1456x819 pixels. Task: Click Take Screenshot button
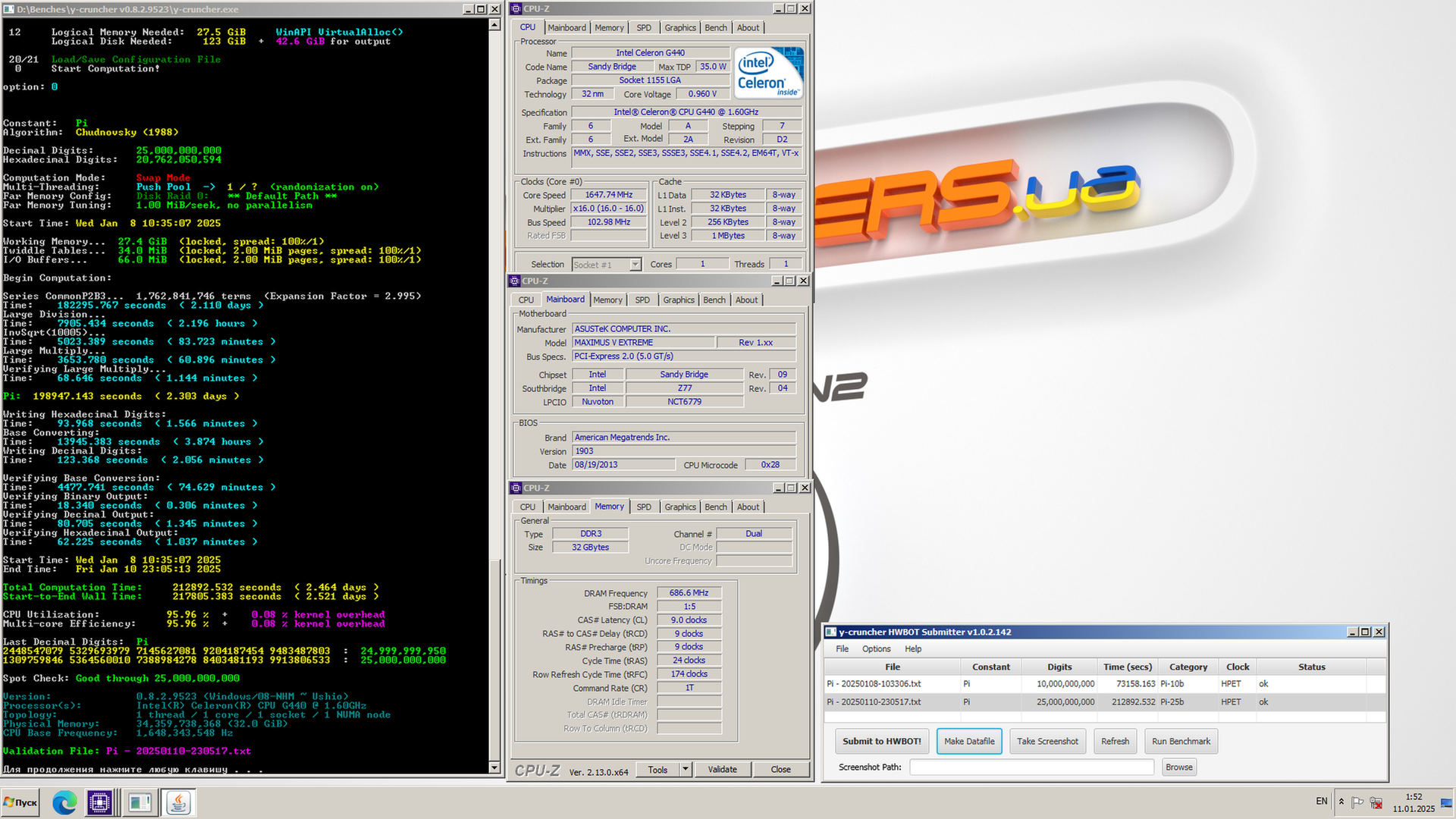(x=1047, y=741)
